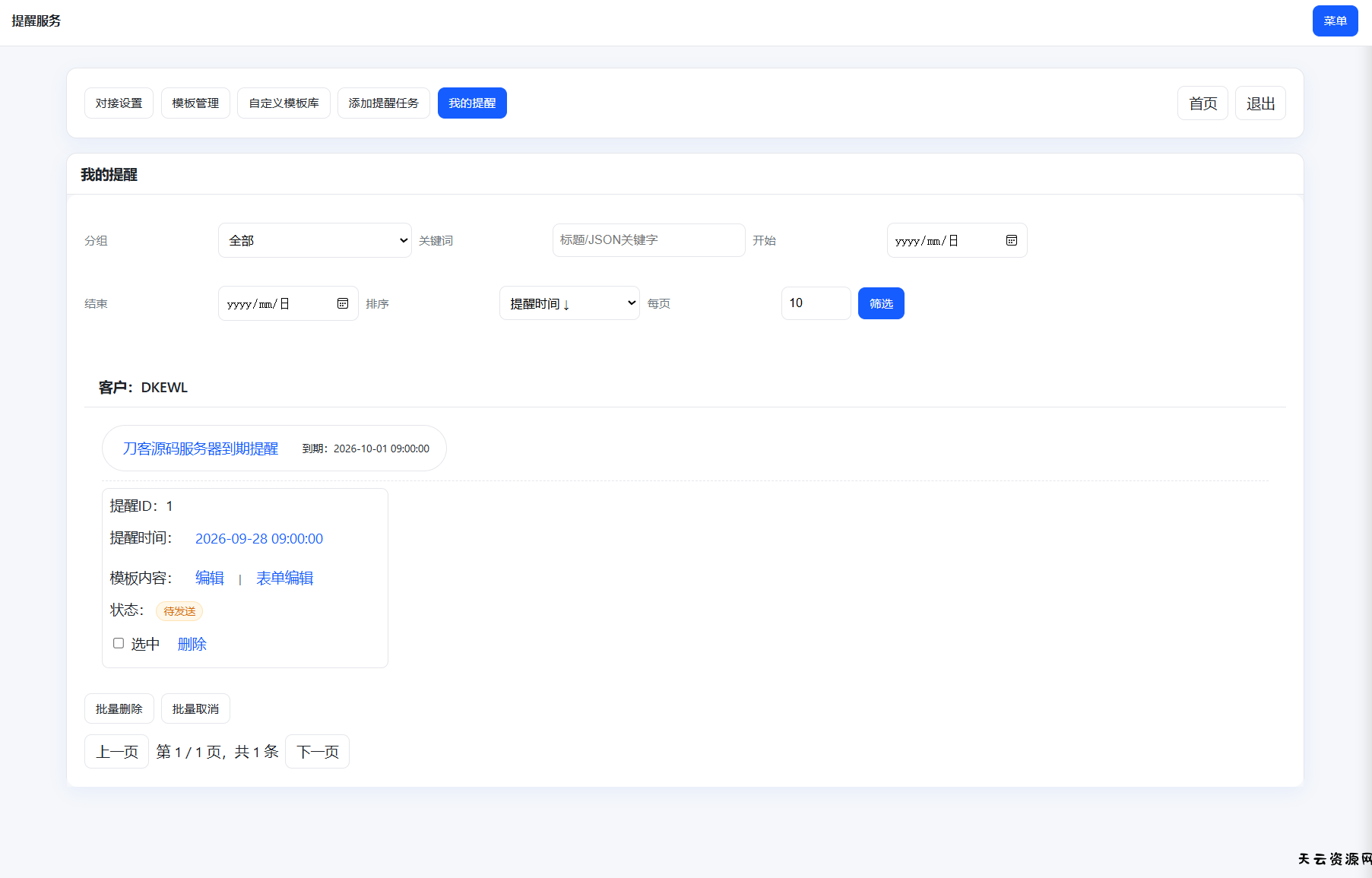1372x878 pixels.
Task: Tick the 选中 checkbox for reminder 1
Action: [x=119, y=643]
